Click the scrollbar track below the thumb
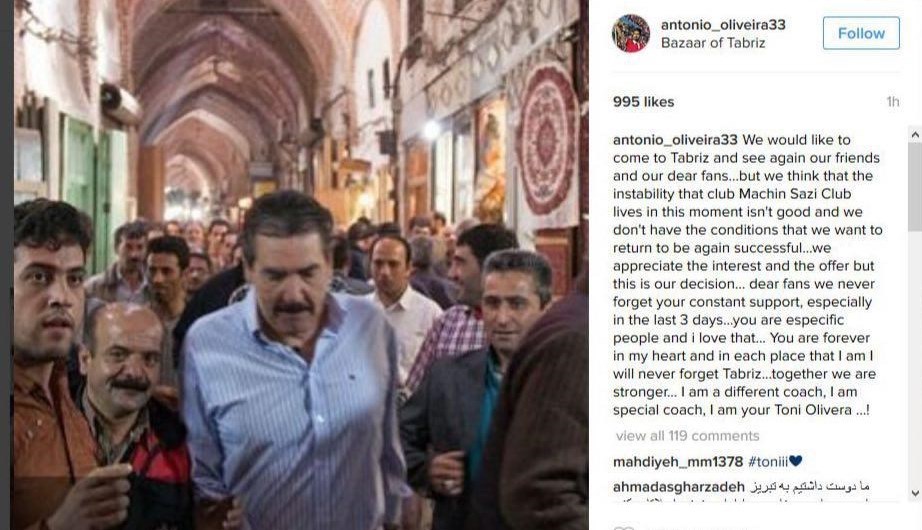 coord(915,358)
